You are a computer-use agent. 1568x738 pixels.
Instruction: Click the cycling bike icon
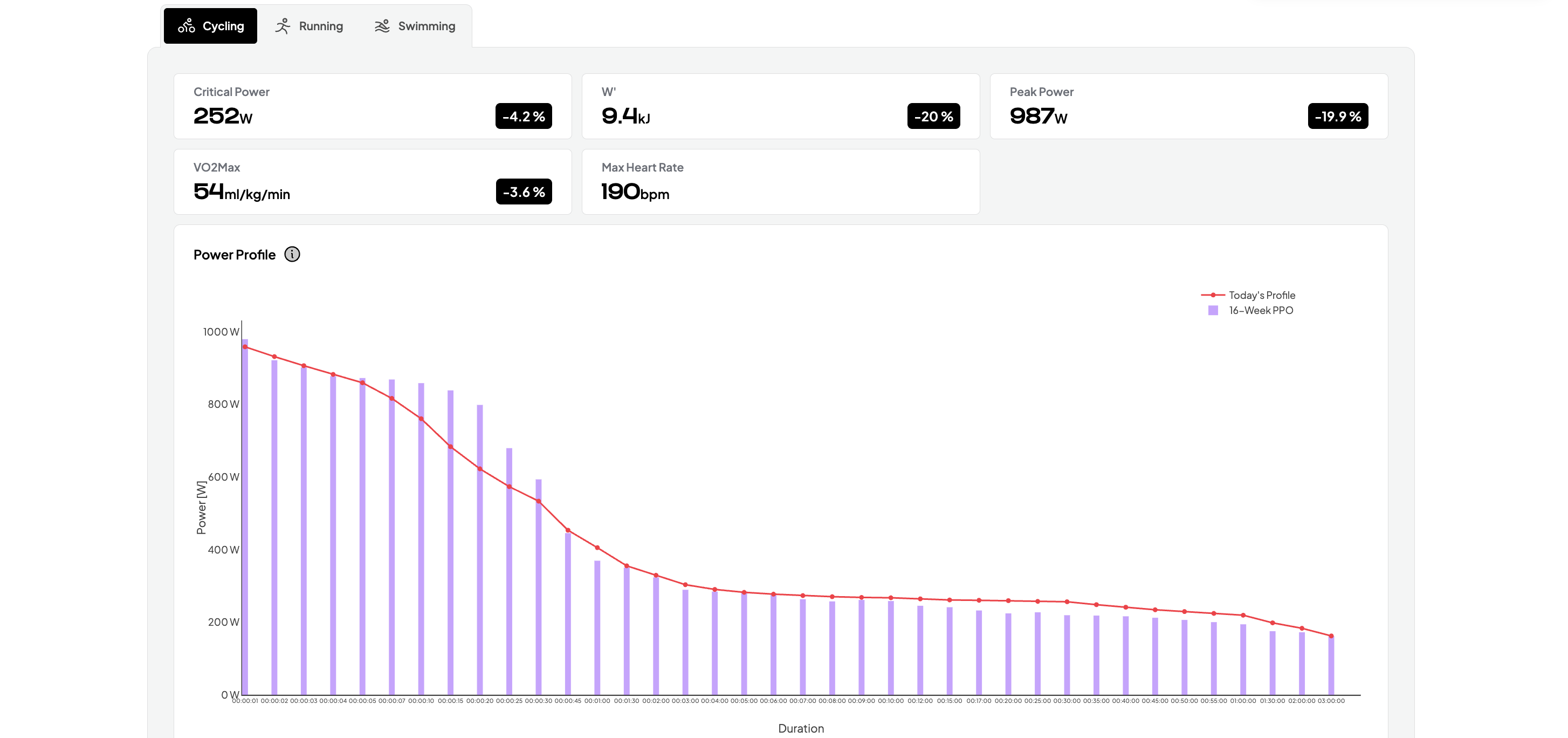point(186,26)
